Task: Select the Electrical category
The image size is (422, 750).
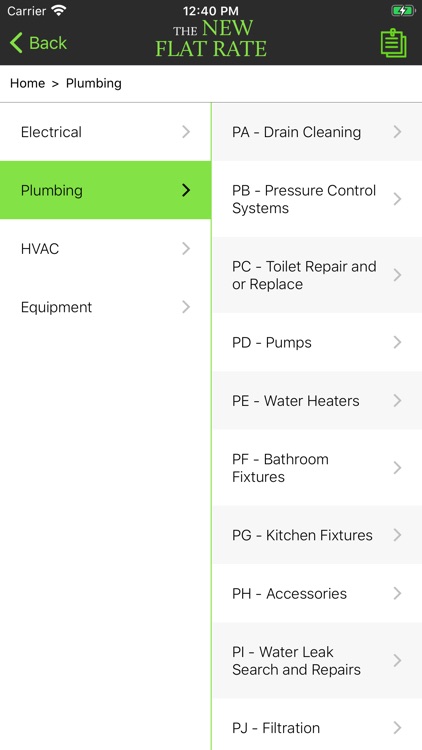Action: 105,132
